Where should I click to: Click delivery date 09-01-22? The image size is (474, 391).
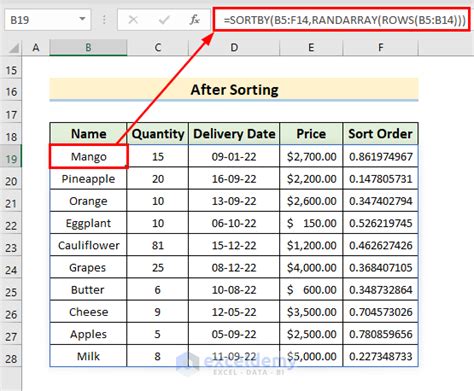(x=234, y=156)
